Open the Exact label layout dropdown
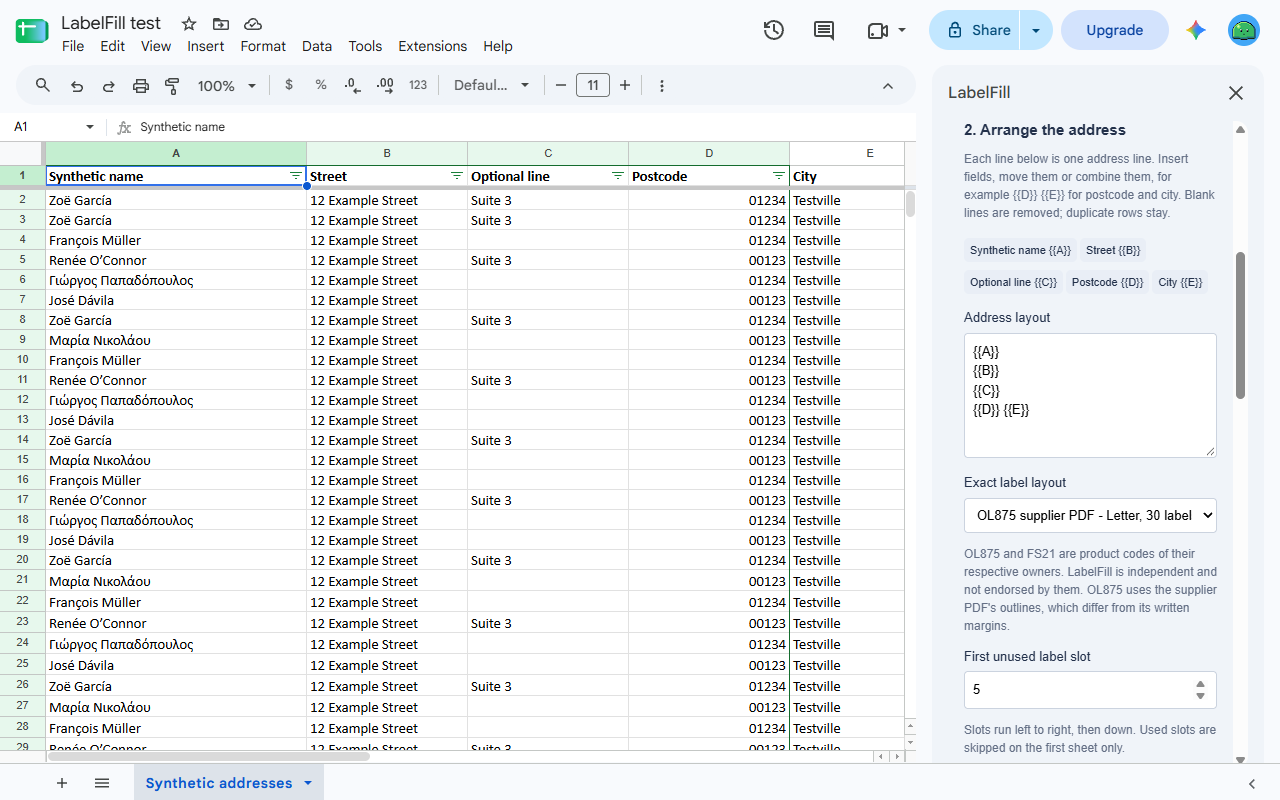 tap(1090, 515)
